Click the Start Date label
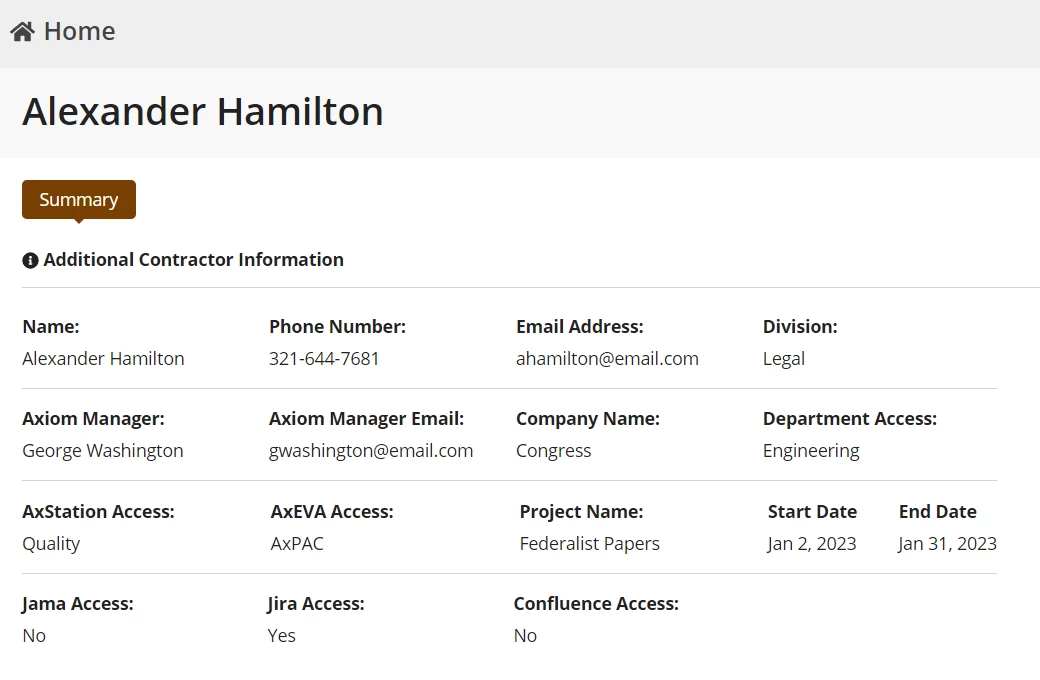This screenshot has height=680, width=1040. pos(812,511)
